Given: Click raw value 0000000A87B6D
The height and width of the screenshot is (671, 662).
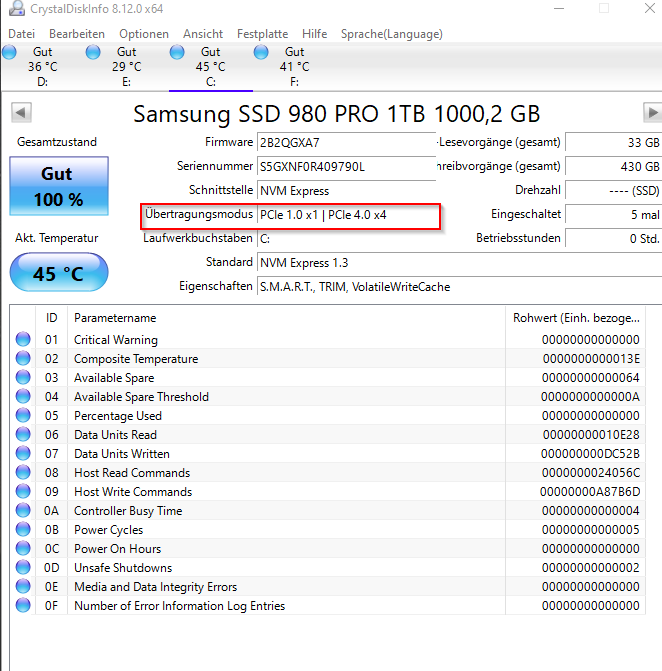Looking at the screenshot, I should (x=590, y=492).
